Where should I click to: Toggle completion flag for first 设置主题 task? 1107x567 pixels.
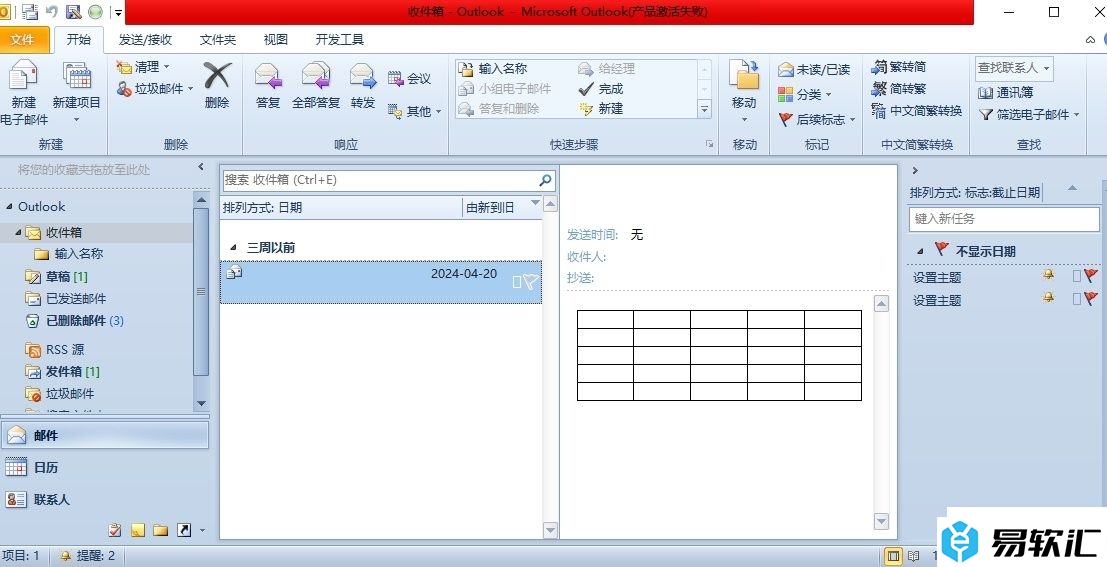coord(1091,276)
